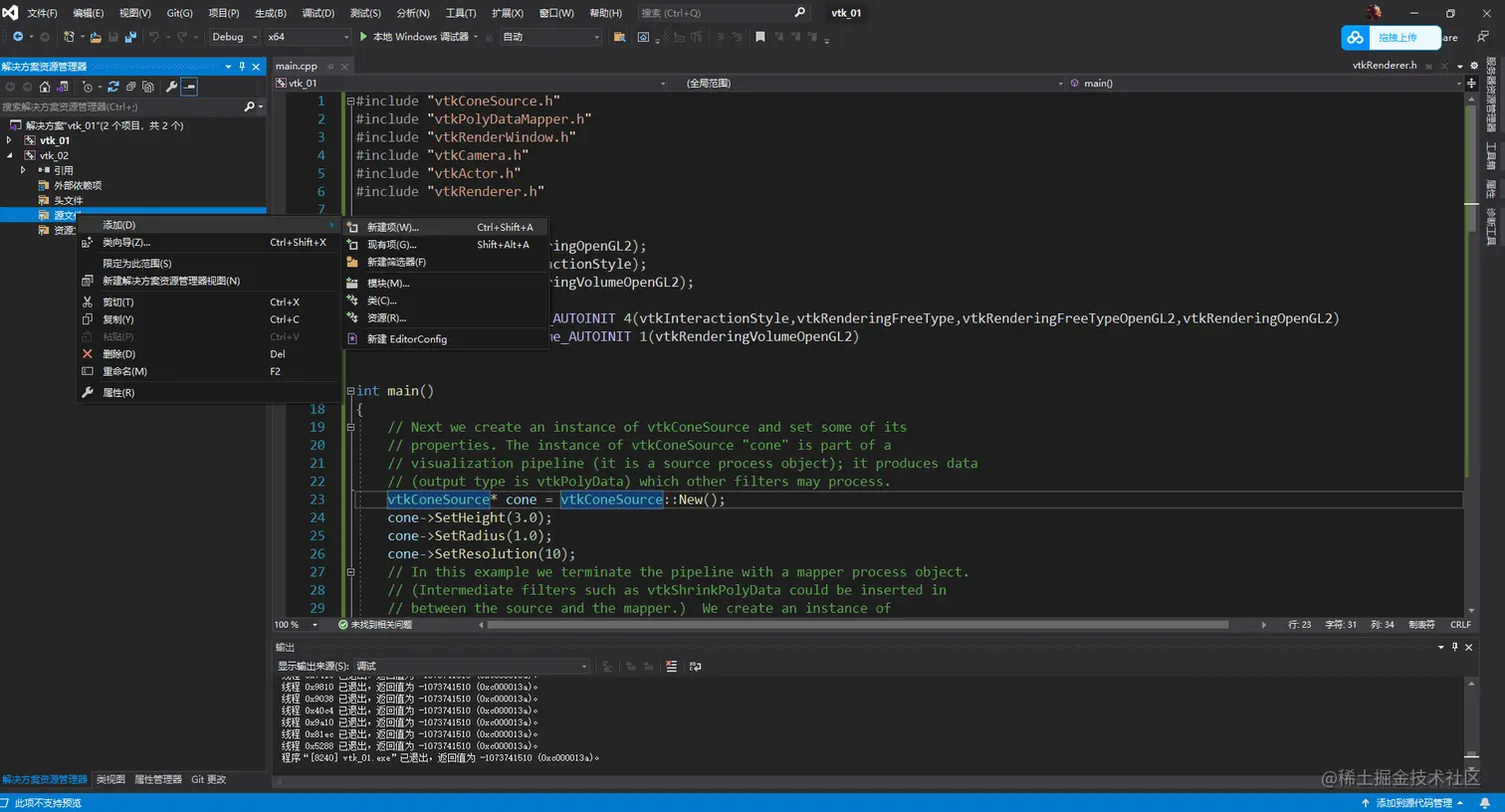Click the Open File folder icon
Image resolution: width=1505 pixels, height=812 pixels.
click(96, 37)
